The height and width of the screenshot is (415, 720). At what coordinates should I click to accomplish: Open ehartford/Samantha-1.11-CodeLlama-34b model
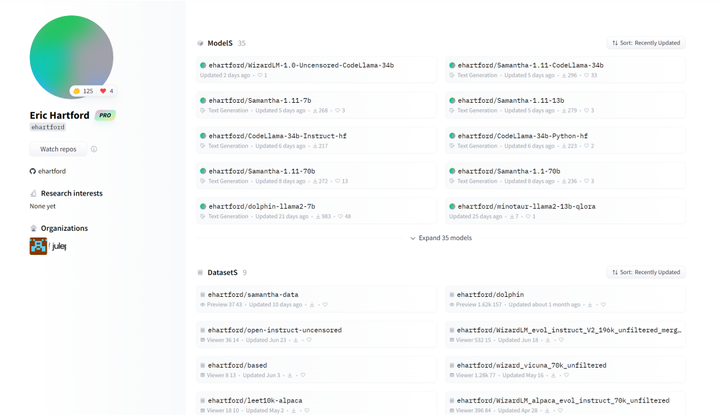[x=565, y=70]
